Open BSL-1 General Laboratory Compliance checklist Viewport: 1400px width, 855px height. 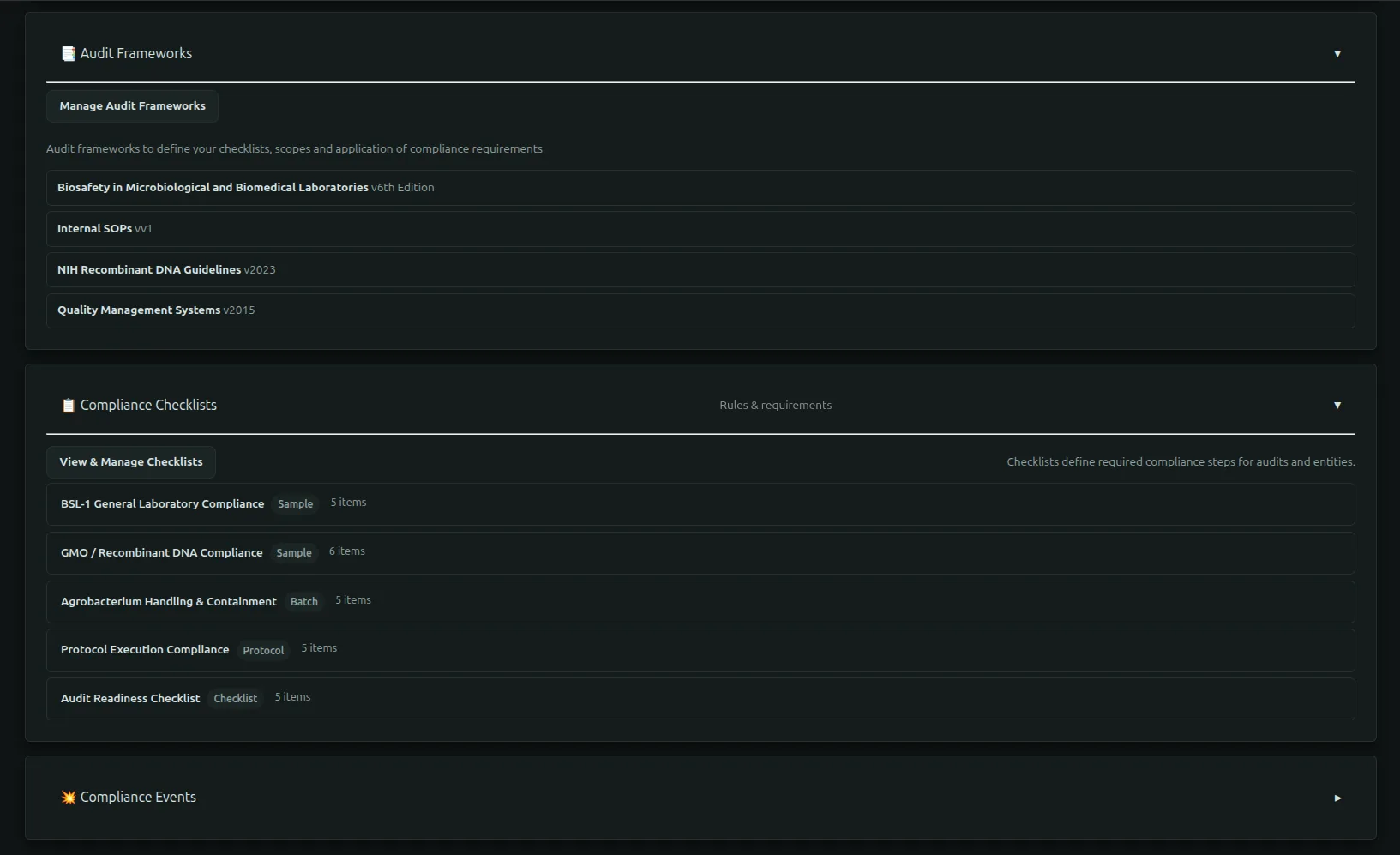pyautogui.click(x=700, y=504)
